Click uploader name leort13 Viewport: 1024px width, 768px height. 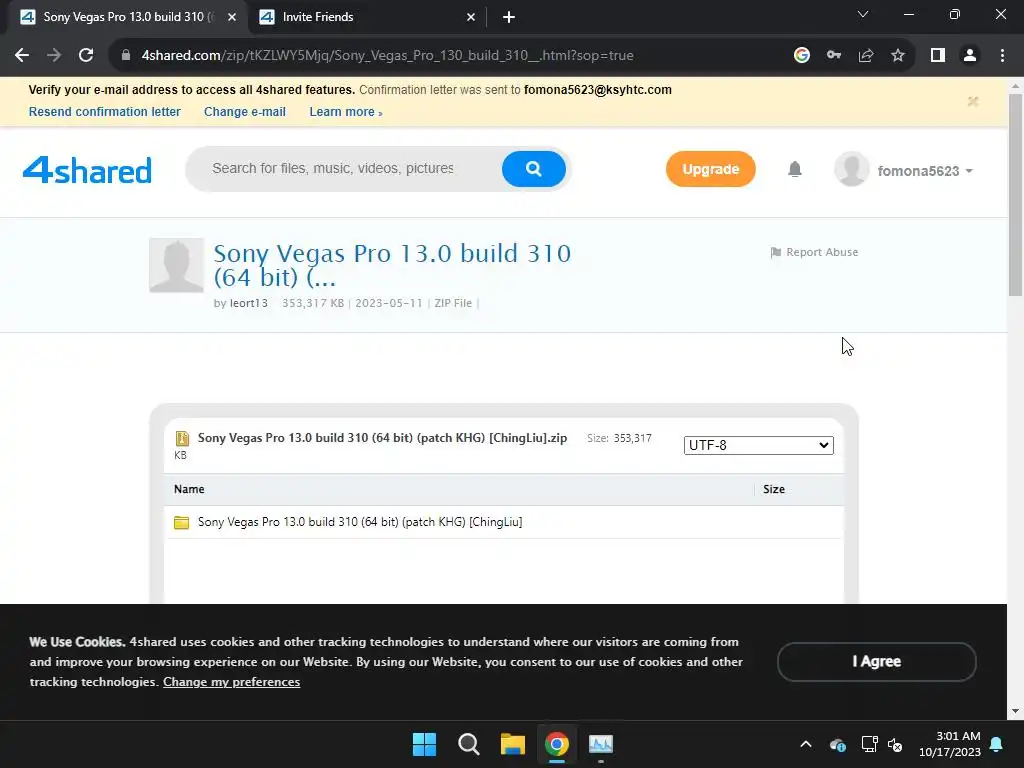click(x=249, y=303)
